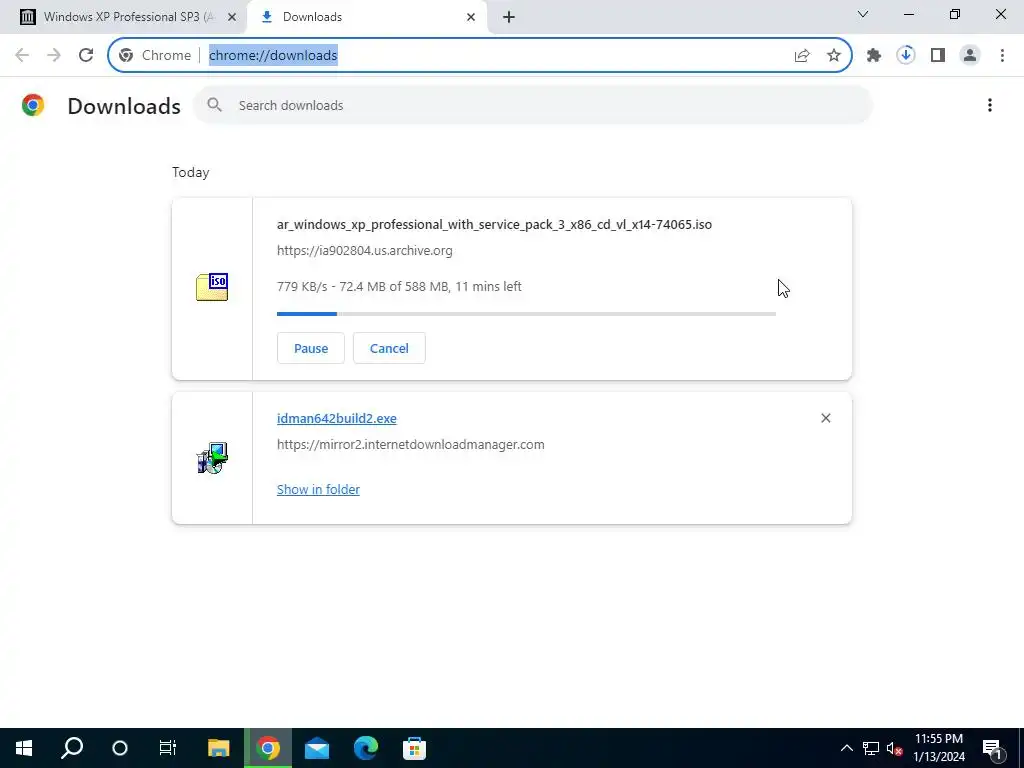Image resolution: width=1024 pixels, height=768 pixels.
Task: Cancel the ISO download
Action: pyautogui.click(x=389, y=348)
